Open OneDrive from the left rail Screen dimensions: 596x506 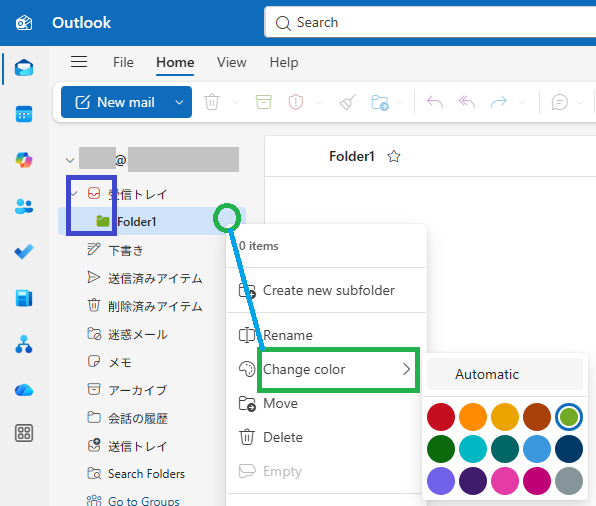coord(24,390)
